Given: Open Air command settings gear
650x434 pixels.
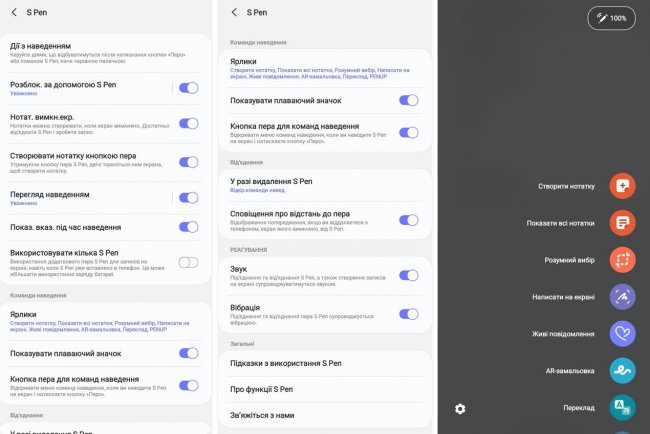Looking at the screenshot, I should (x=460, y=408).
